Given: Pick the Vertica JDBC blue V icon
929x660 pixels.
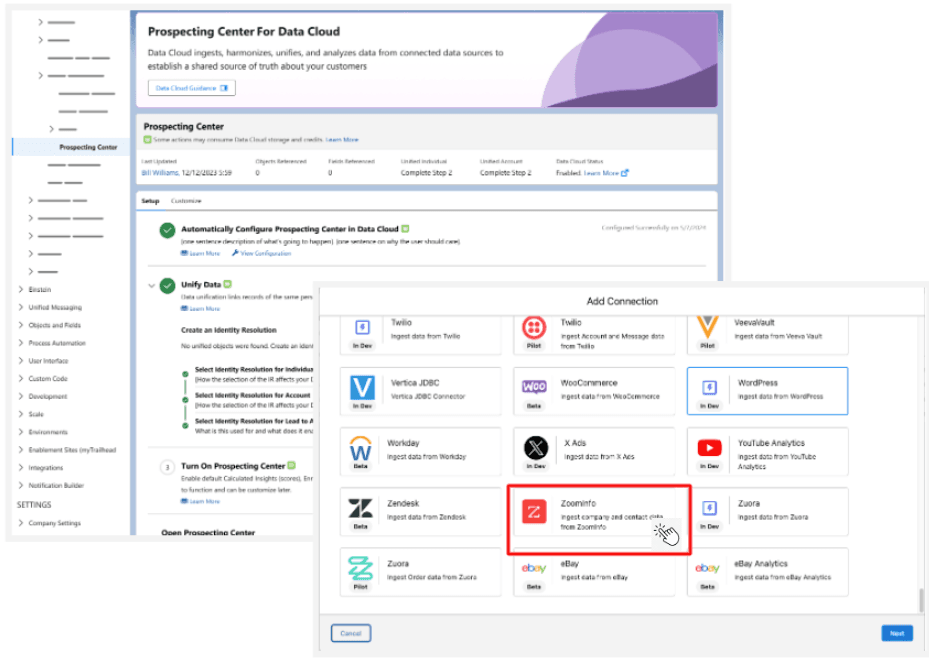Looking at the screenshot, I should (362, 387).
